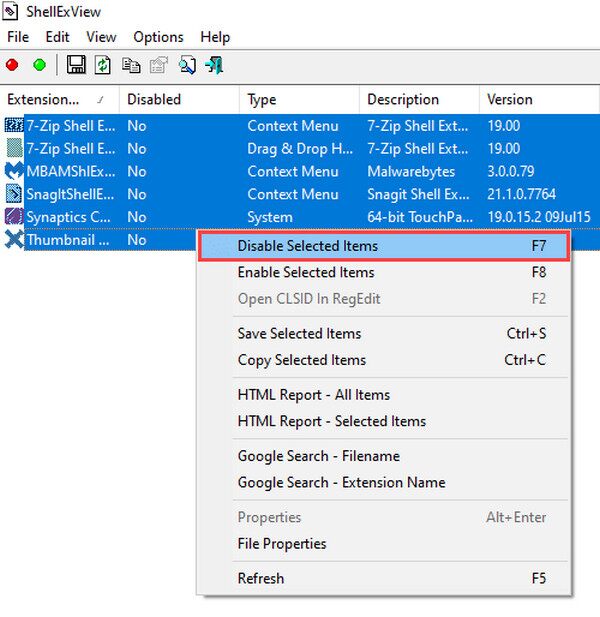This screenshot has height=617, width=600.
Task: Click the Copy Selected Items toolbar icon
Action: click(131, 65)
